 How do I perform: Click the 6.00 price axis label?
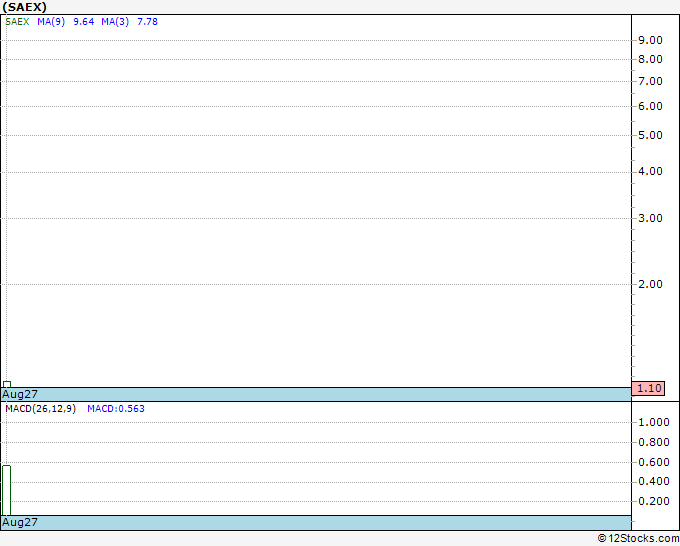(x=651, y=106)
